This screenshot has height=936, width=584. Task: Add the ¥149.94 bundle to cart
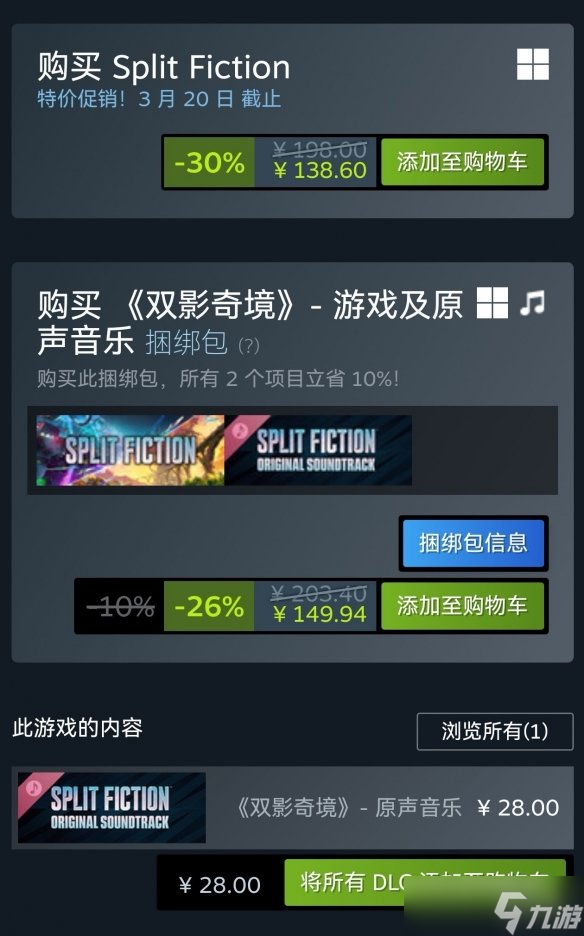click(462, 606)
